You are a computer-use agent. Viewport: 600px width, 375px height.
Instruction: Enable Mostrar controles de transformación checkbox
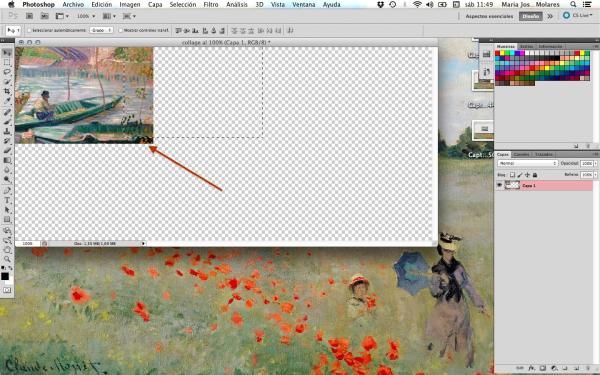pos(121,30)
